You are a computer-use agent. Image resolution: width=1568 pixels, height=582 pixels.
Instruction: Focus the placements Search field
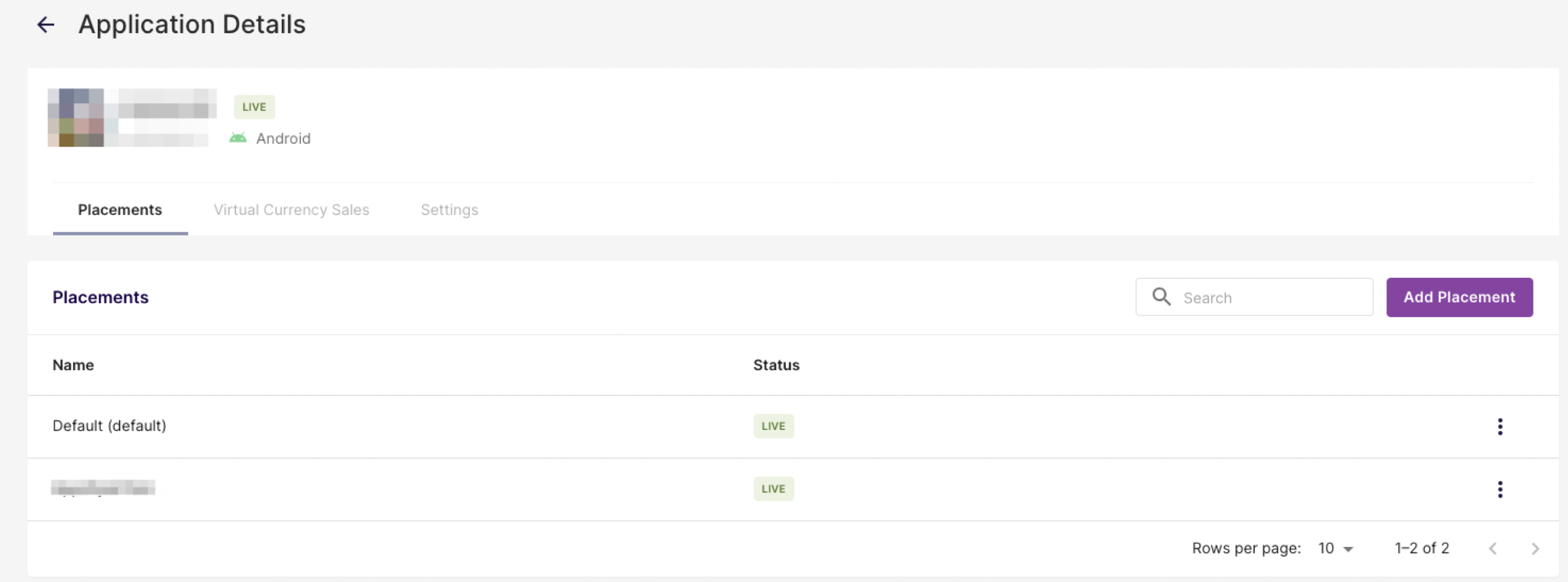click(1254, 297)
